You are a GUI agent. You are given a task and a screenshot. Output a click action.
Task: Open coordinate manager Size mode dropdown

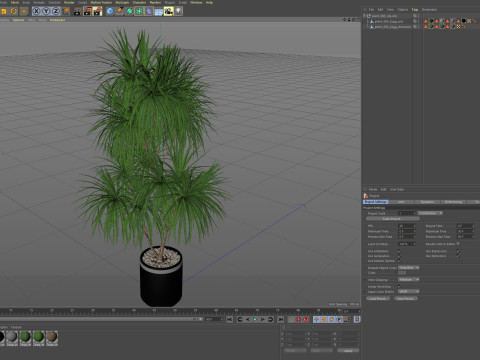321,350
